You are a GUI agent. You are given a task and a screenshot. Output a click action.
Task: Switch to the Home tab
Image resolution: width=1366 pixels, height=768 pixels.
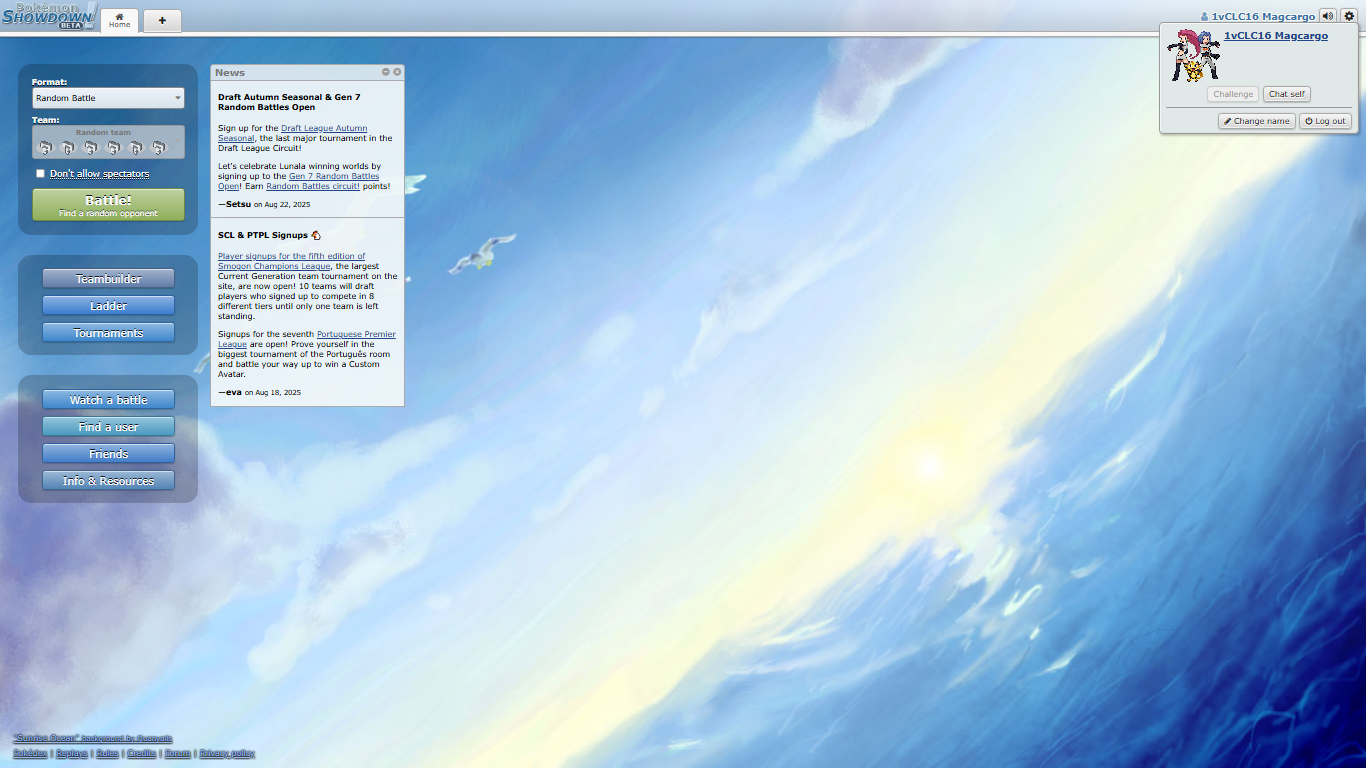tap(119, 20)
